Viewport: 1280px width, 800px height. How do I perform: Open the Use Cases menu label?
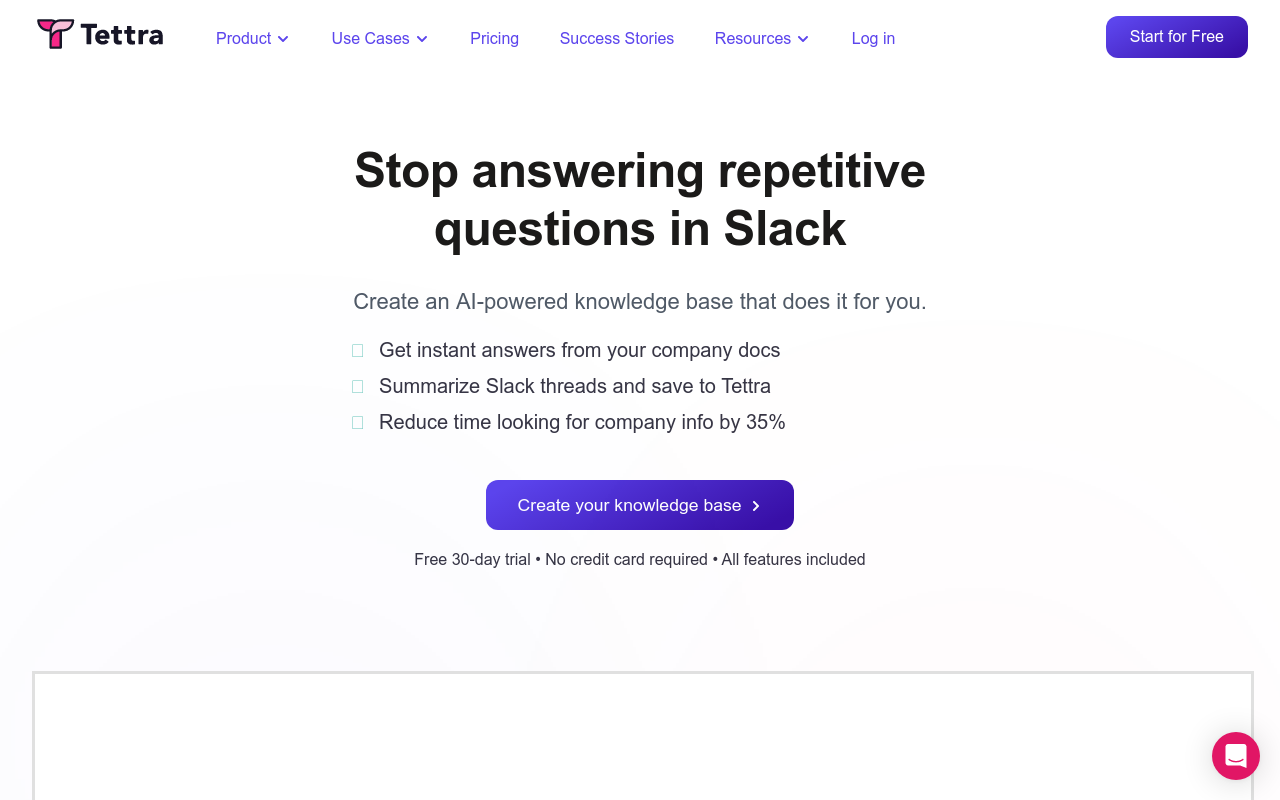371,38
